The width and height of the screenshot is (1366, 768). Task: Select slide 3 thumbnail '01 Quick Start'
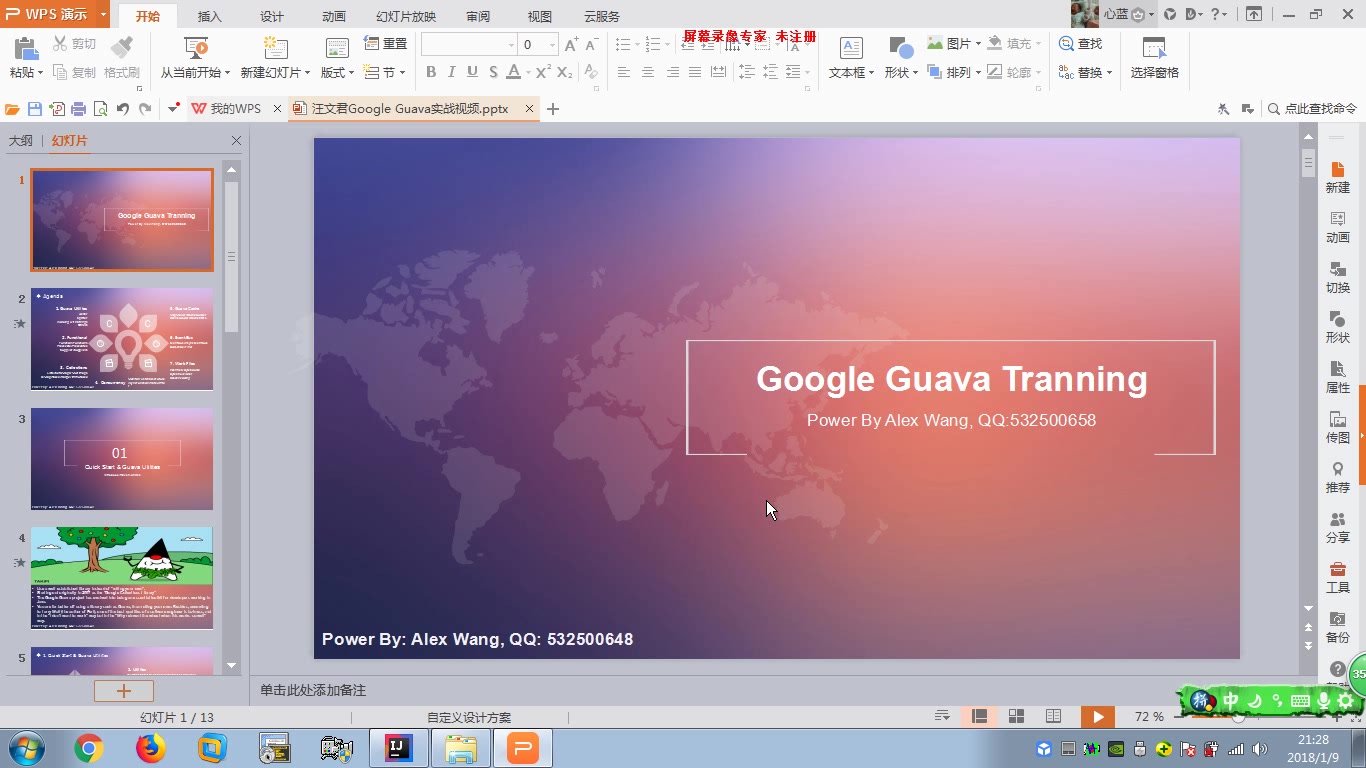tap(122, 459)
